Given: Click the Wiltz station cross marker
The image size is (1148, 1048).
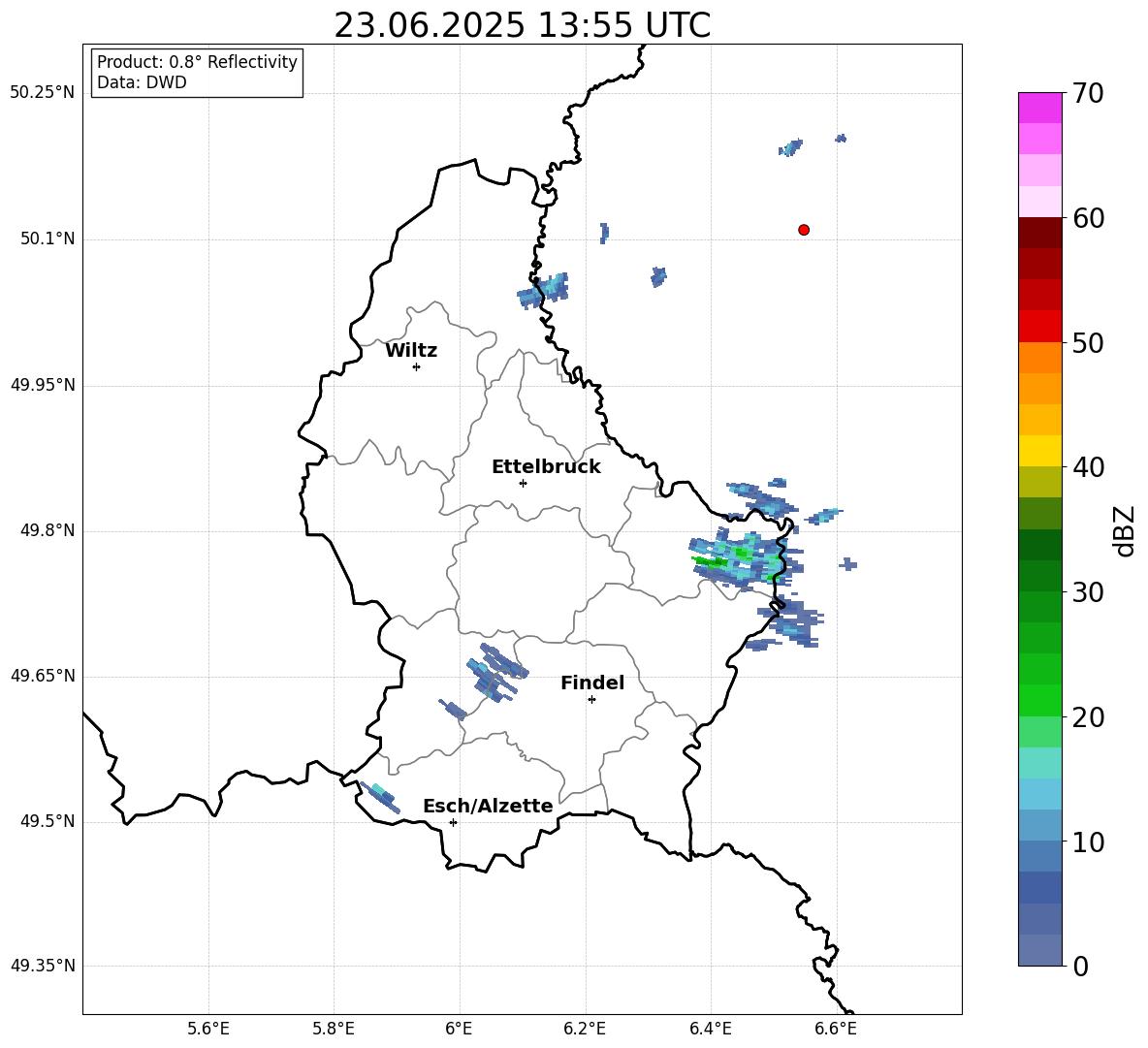Looking at the screenshot, I should pyautogui.click(x=416, y=366).
